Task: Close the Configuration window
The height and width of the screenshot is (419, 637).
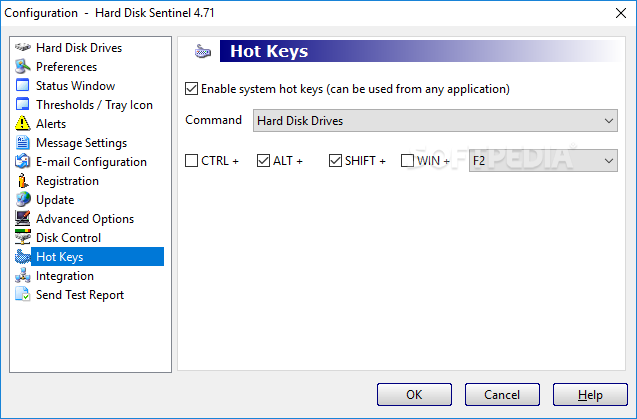Action: (621, 13)
